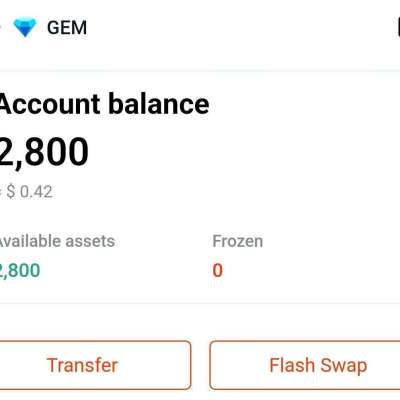Click the cut-off black icon at top right
The image size is (400, 400).
coord(399,27)
